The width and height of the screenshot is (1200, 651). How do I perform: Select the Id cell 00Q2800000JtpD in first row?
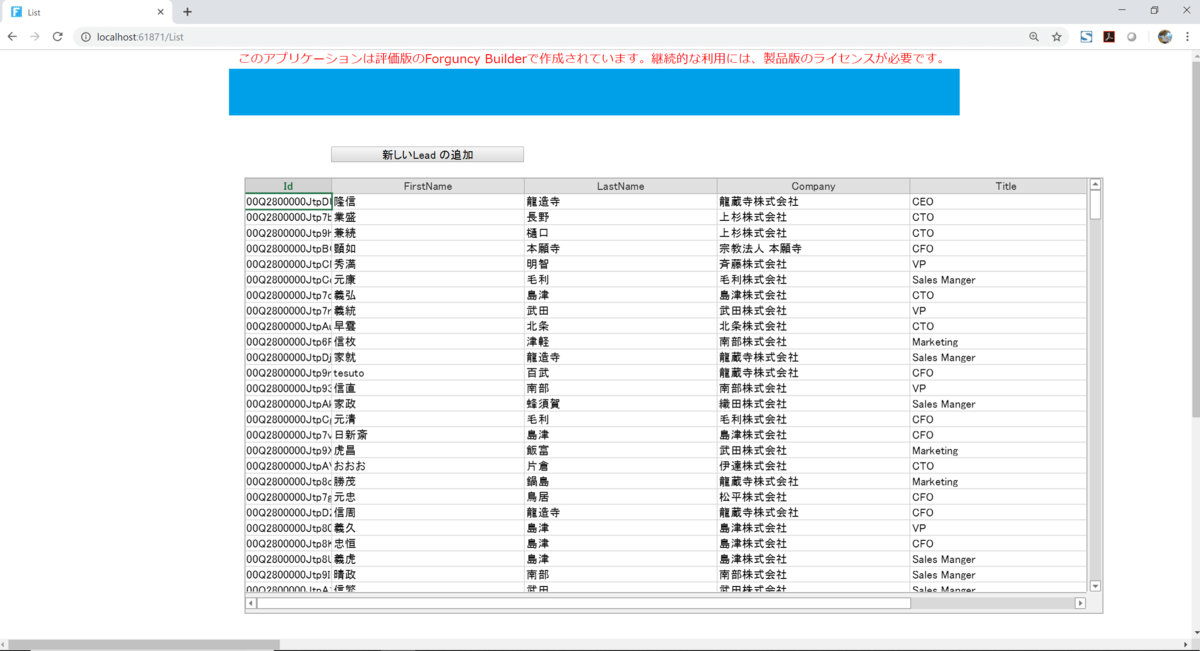point(288,202)
